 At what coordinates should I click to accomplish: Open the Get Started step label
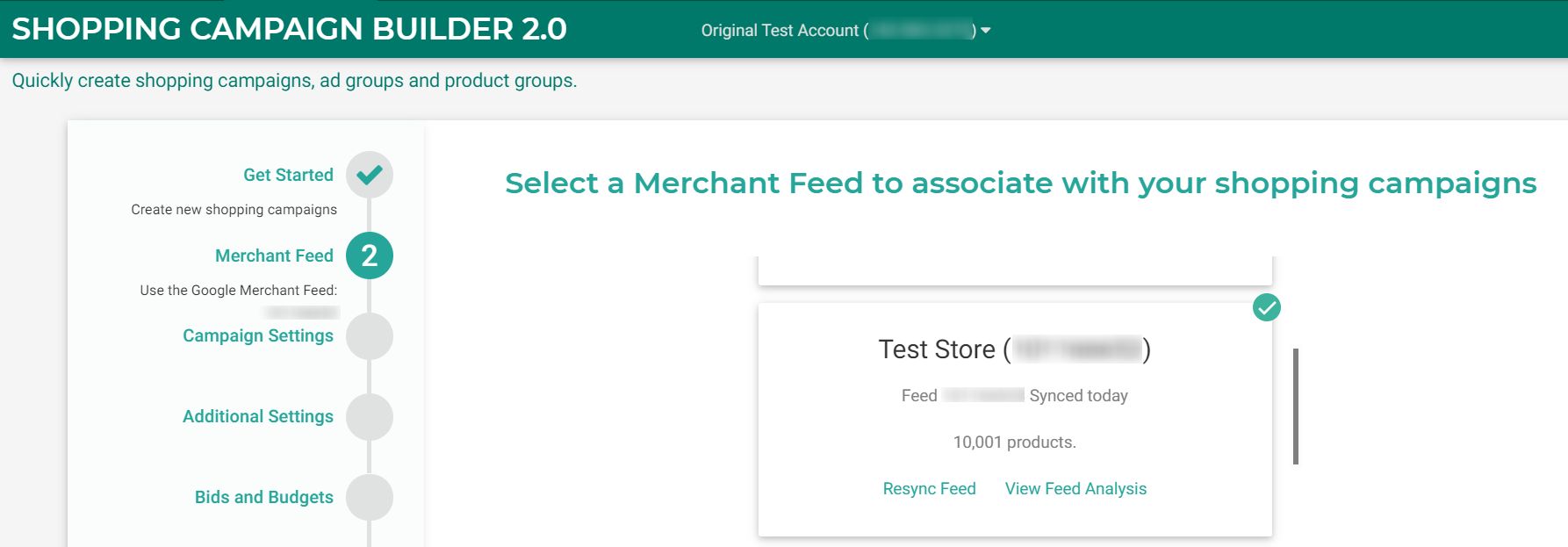tap(288, 175)
